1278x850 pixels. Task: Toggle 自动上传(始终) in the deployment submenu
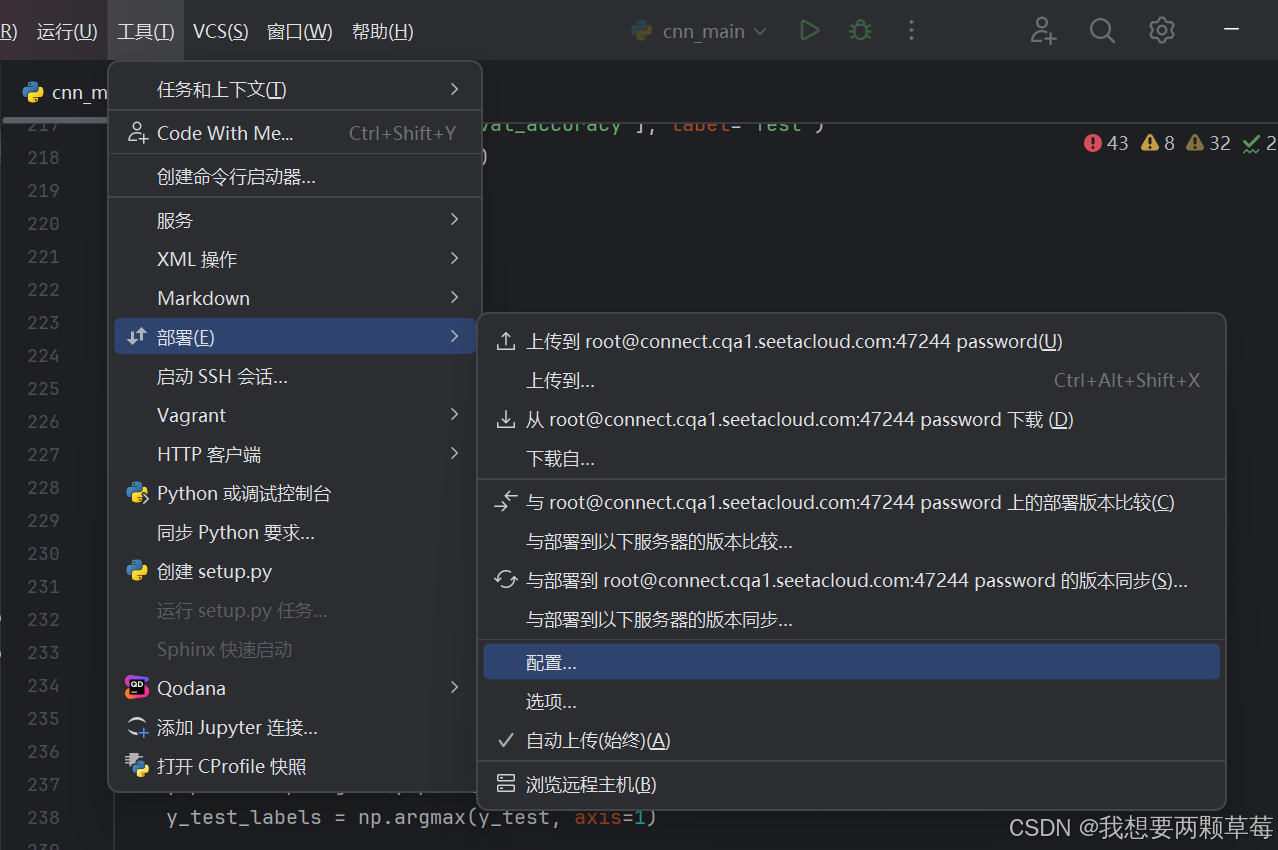[x=597, y=740]
